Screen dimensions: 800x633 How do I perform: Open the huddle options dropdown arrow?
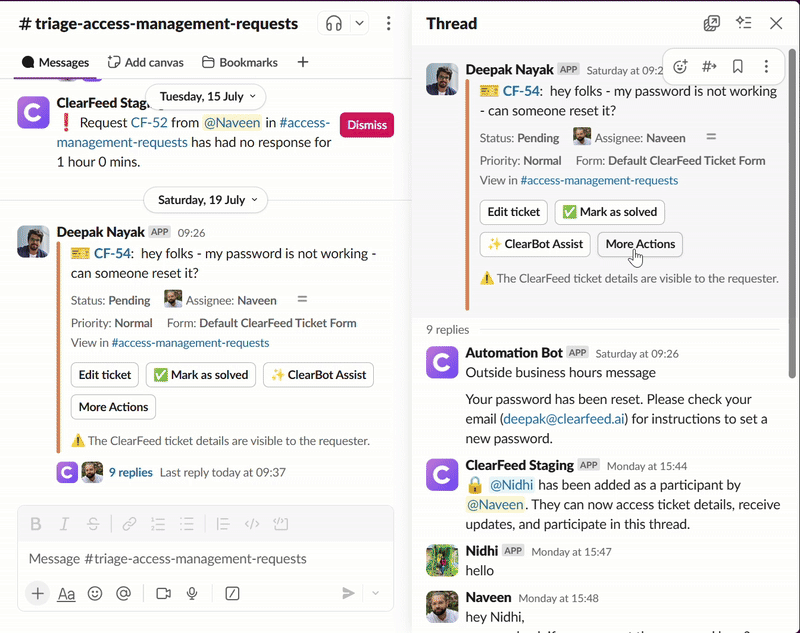(x=360, y=23)
